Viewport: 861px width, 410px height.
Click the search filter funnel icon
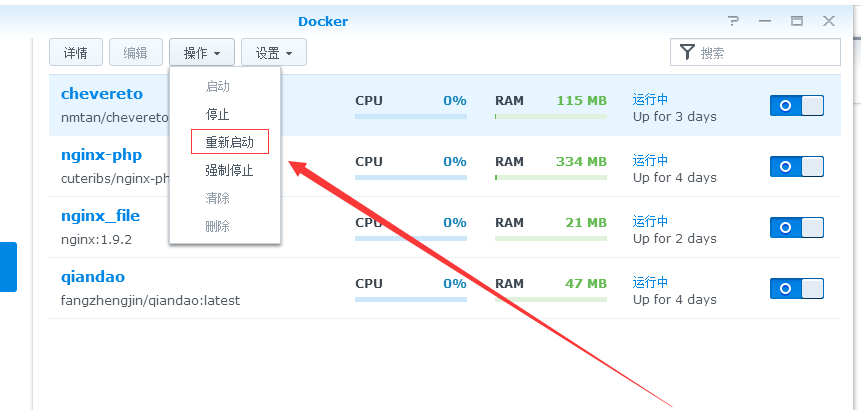point(687,52)
